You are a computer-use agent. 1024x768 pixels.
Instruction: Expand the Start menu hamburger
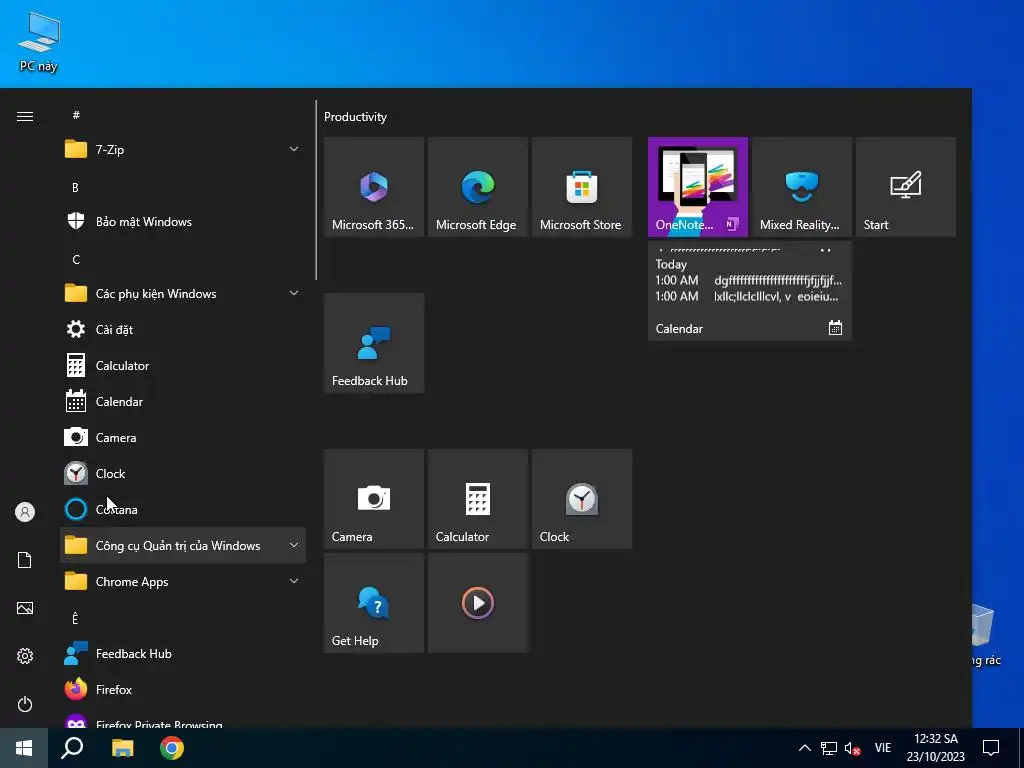pyautogui.click(x=25, y=116)
